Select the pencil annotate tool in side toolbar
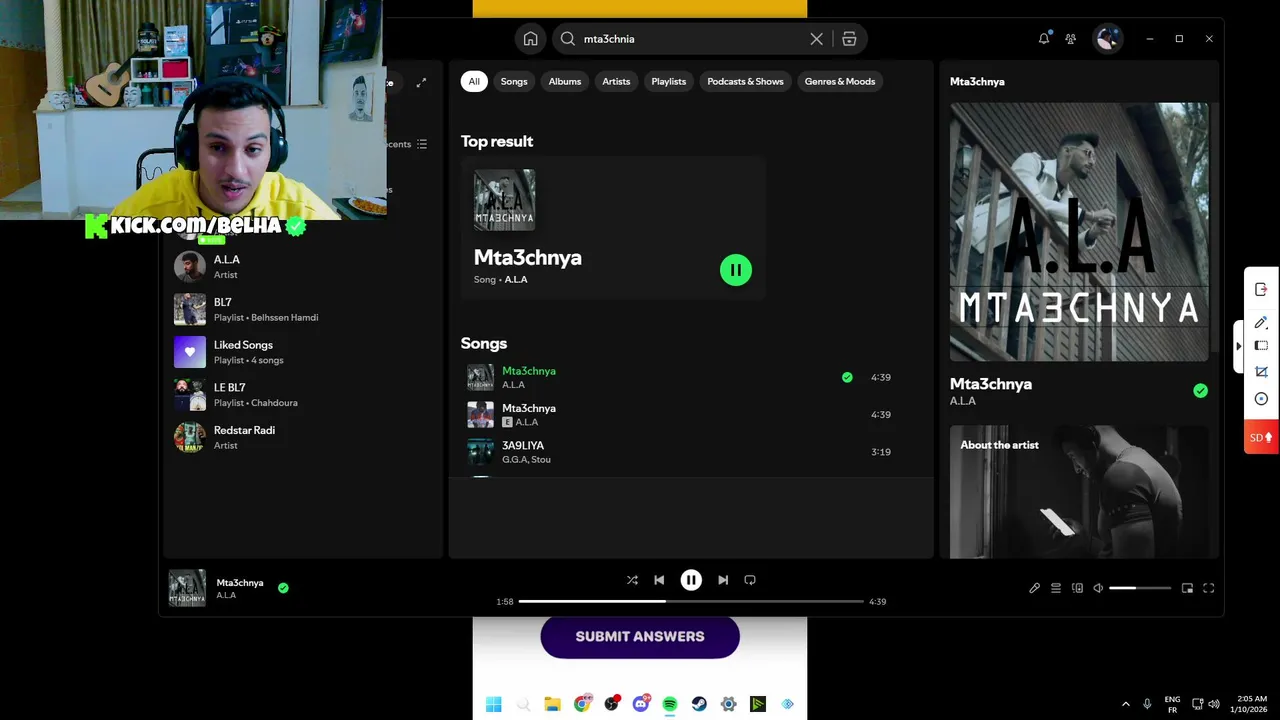 (x=1261, y=322)
